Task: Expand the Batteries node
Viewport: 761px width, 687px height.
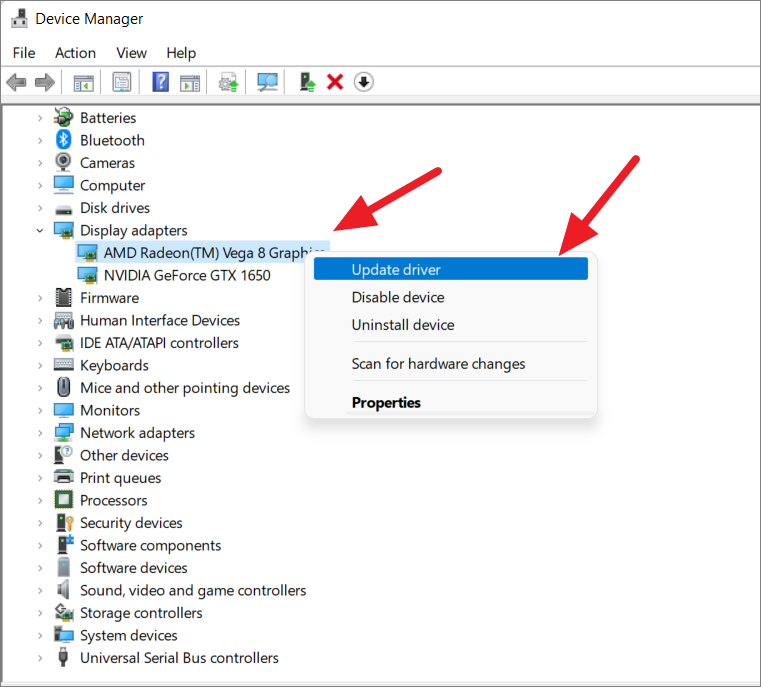Action: pos(40,118)
